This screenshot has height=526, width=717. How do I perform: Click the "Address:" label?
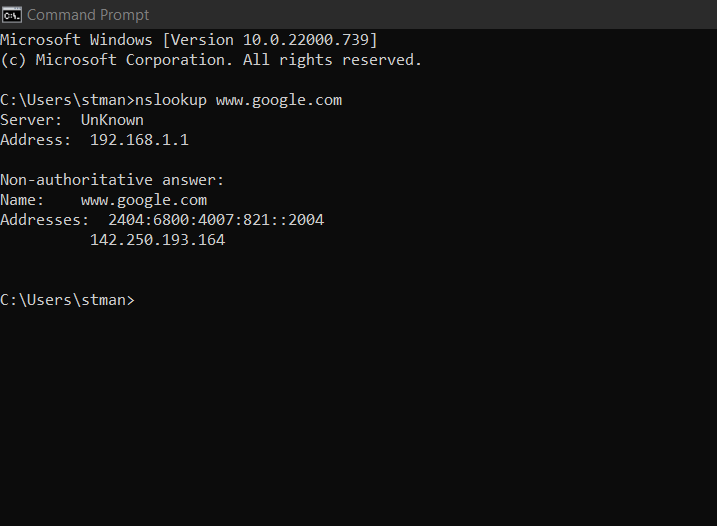click(x=36, y=140)
